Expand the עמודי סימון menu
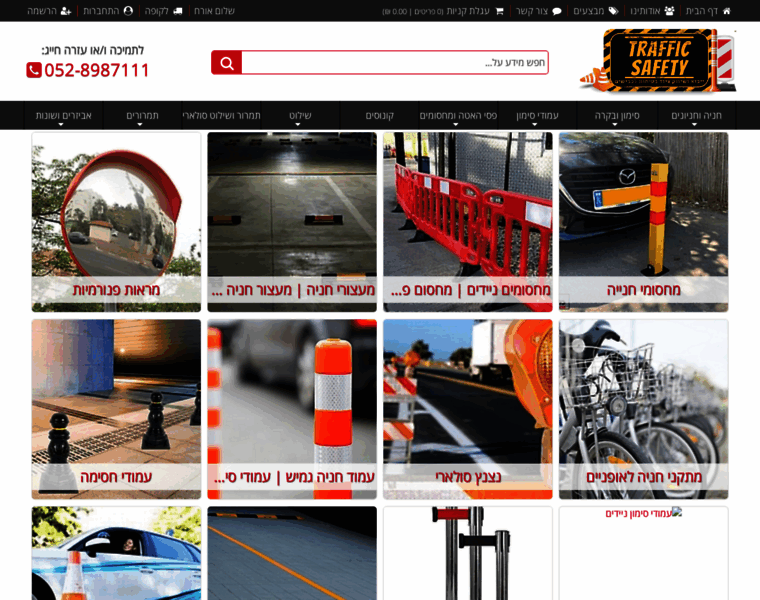This screenshot has height=600, width=760. [537, 116]
